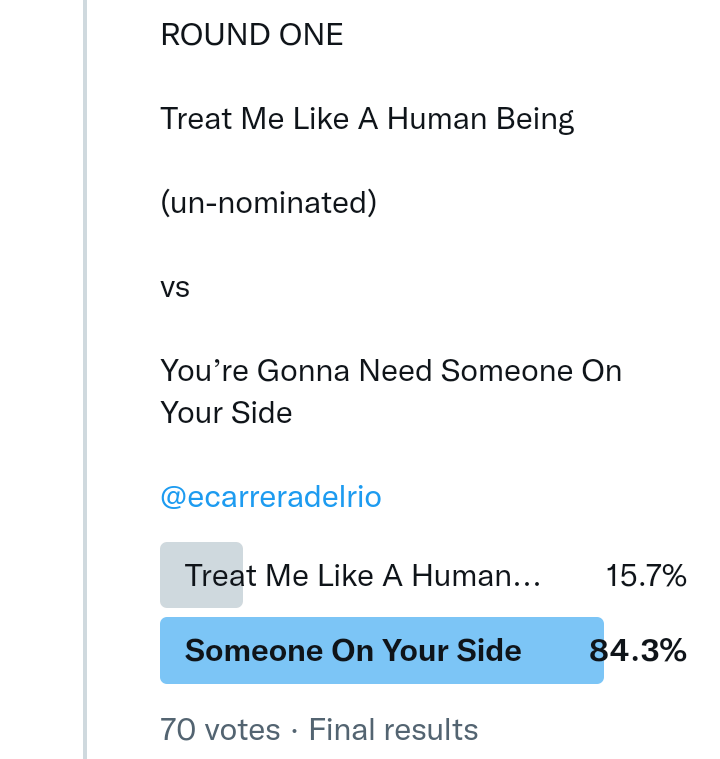Click the dot separator after "70 votes"
720x759 pixels.
294,731
